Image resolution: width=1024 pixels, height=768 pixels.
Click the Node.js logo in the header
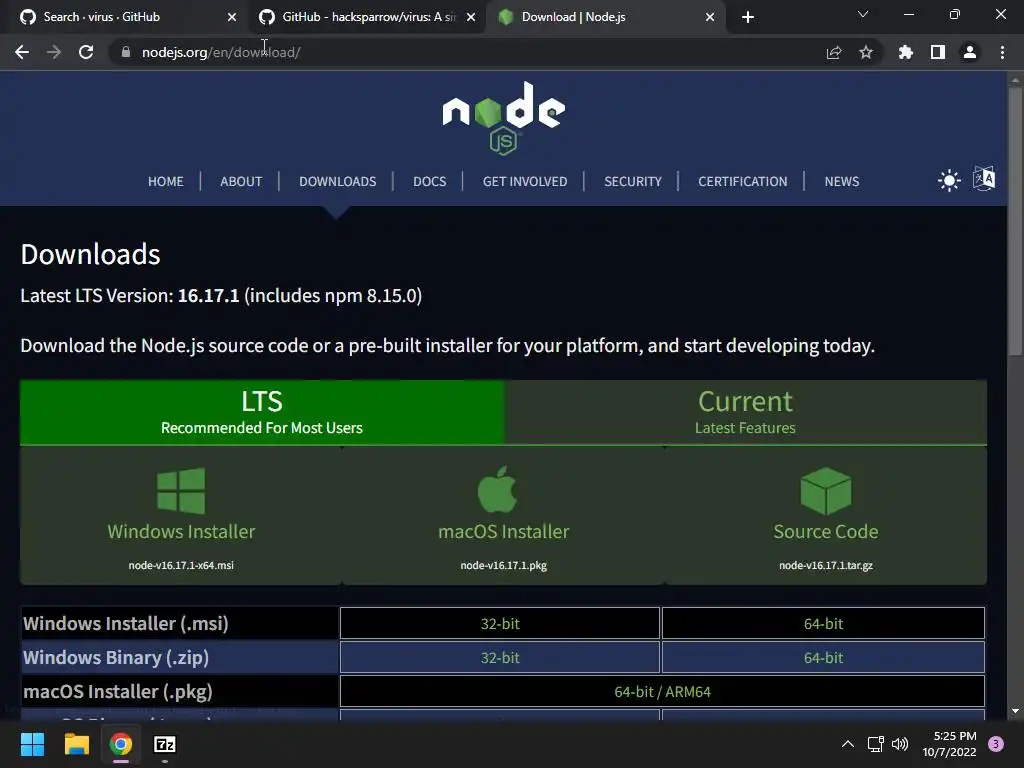pos(504,118)
